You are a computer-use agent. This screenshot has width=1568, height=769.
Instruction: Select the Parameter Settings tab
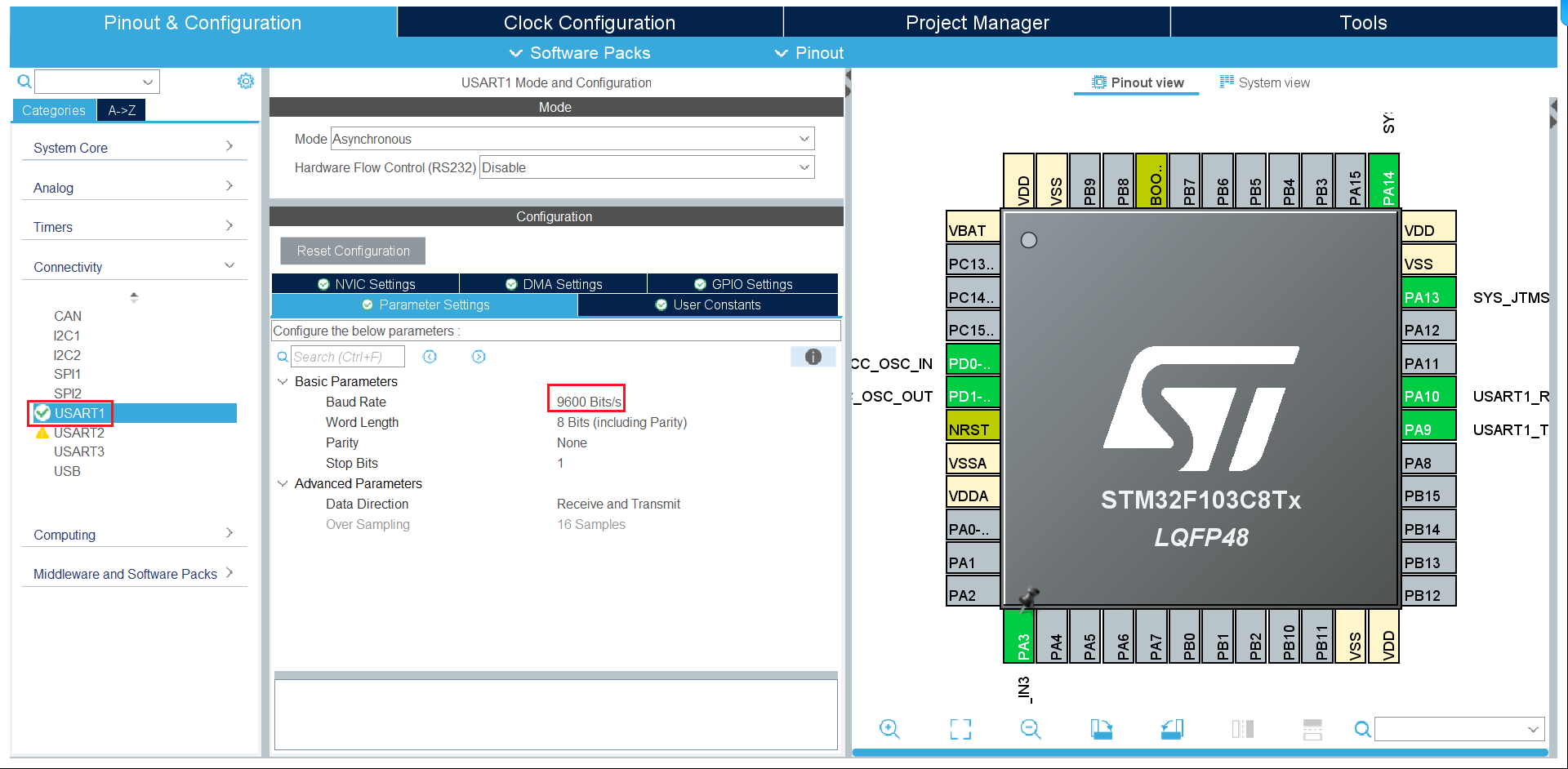click(x=425, y=304)
